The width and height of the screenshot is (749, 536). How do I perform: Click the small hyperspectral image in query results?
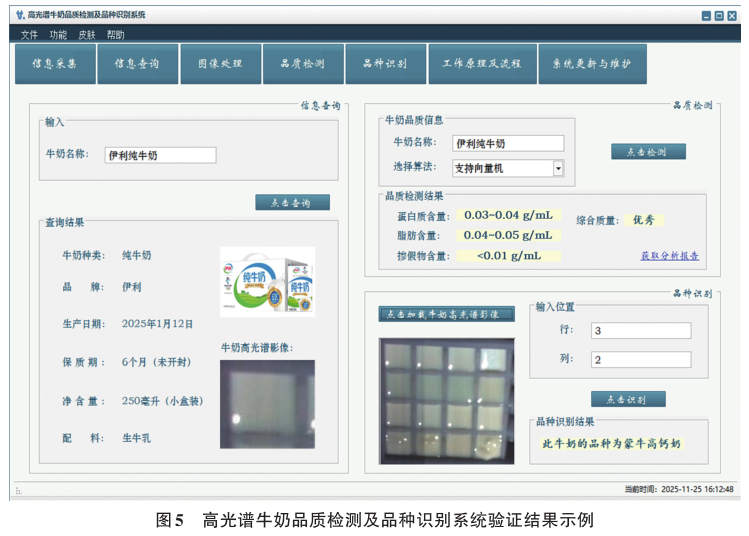[268, 404]
